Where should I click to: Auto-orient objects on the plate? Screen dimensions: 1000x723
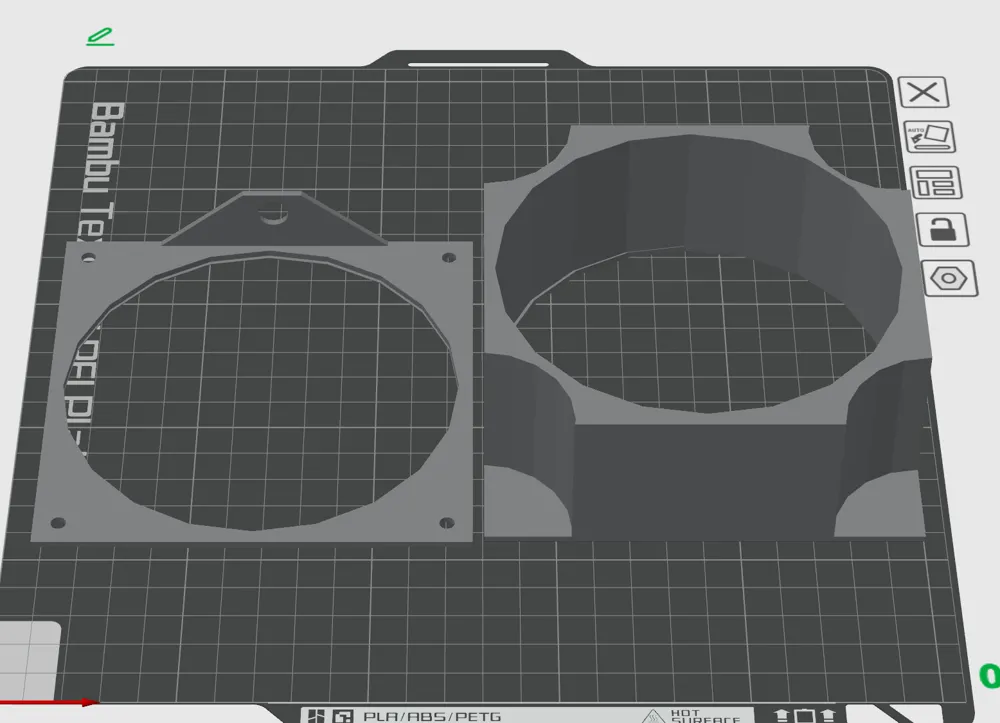pyautogui.click(x=929, y=135)
